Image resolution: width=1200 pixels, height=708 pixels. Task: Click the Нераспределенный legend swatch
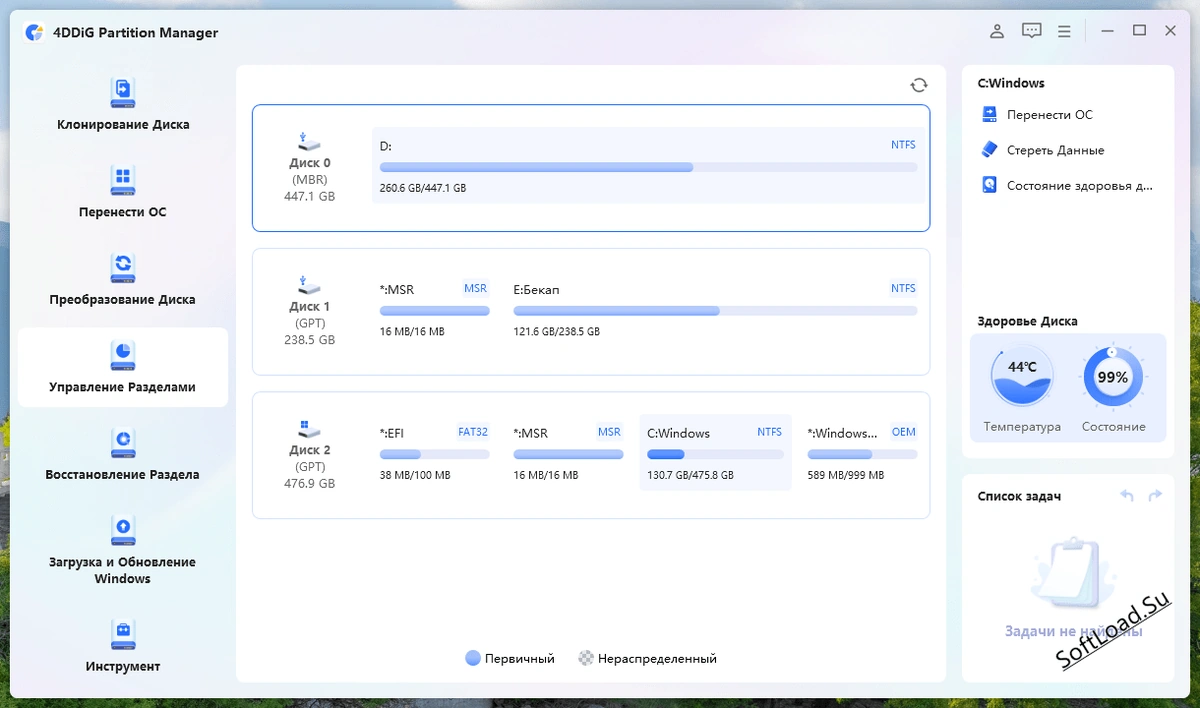586,659
